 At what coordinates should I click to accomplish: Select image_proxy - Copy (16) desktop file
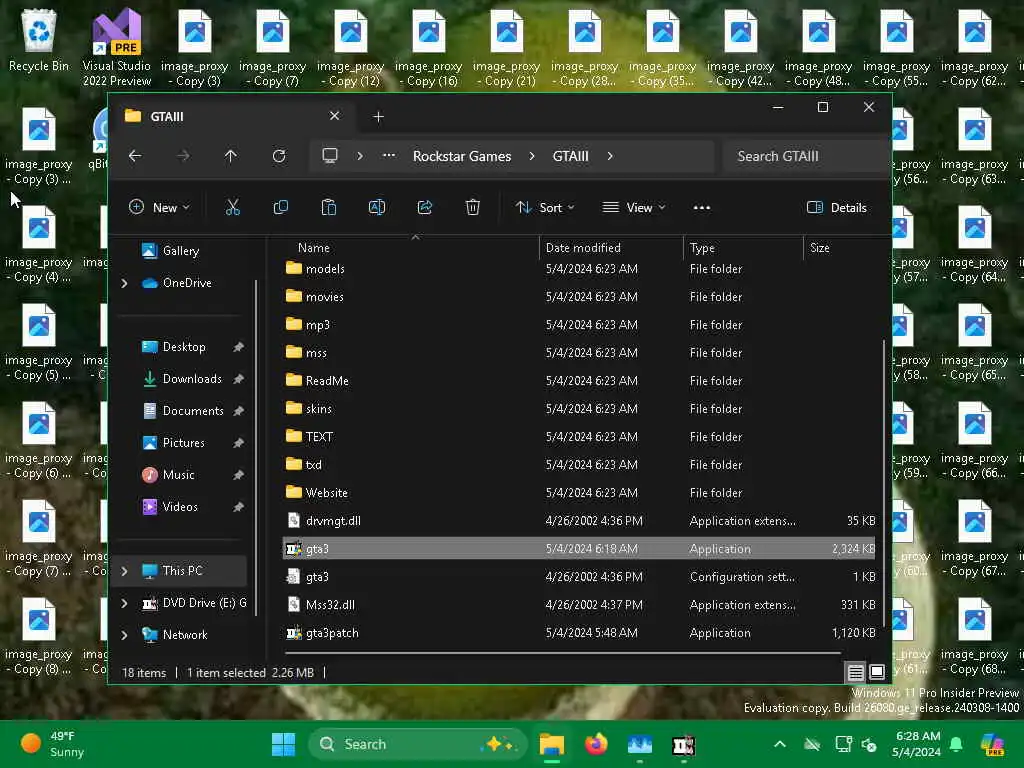[428, 47]
